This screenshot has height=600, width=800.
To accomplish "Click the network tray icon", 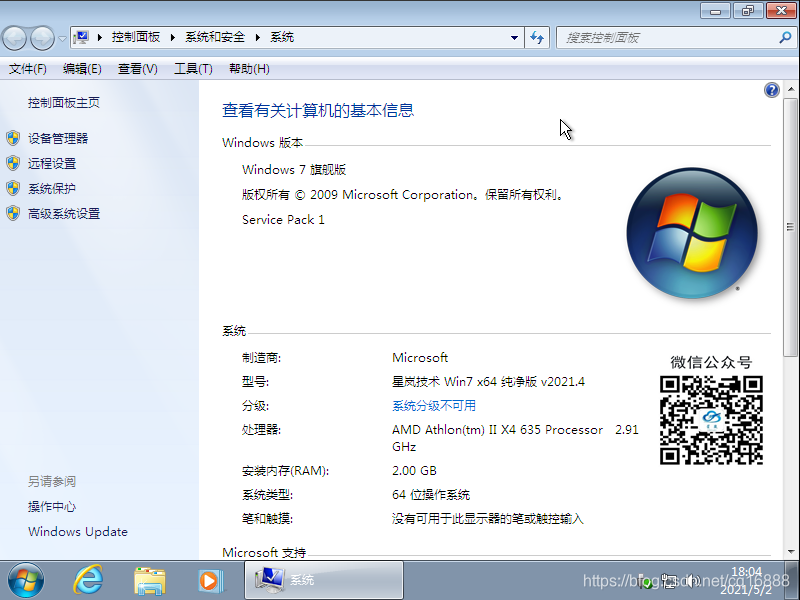I will 668,581.
